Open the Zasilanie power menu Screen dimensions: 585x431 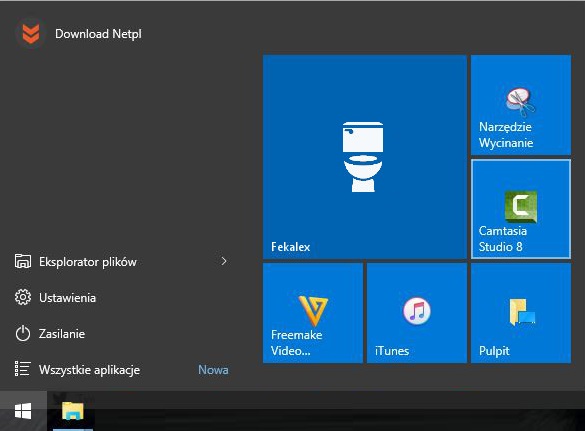[121, 333]
